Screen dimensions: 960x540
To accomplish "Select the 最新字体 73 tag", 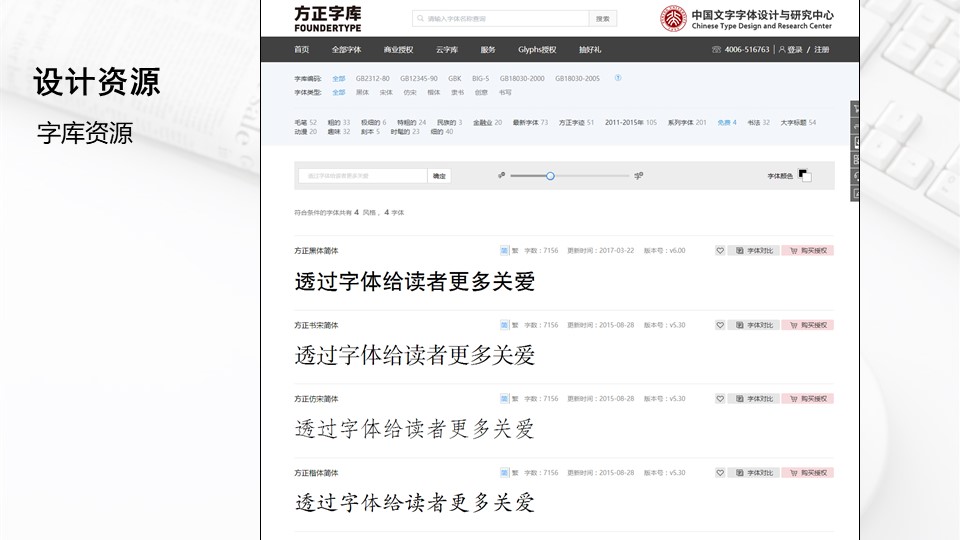I will [530, 122].
